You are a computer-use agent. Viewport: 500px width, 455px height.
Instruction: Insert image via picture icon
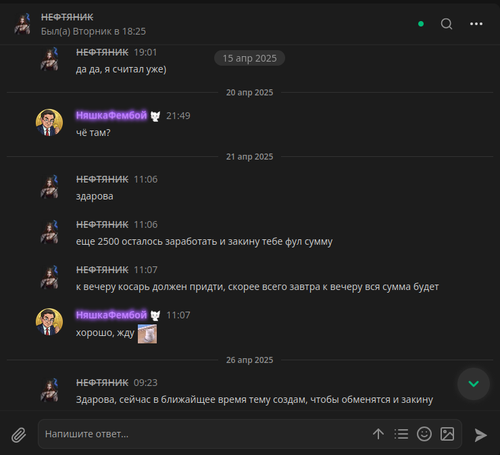pos(447,434)
